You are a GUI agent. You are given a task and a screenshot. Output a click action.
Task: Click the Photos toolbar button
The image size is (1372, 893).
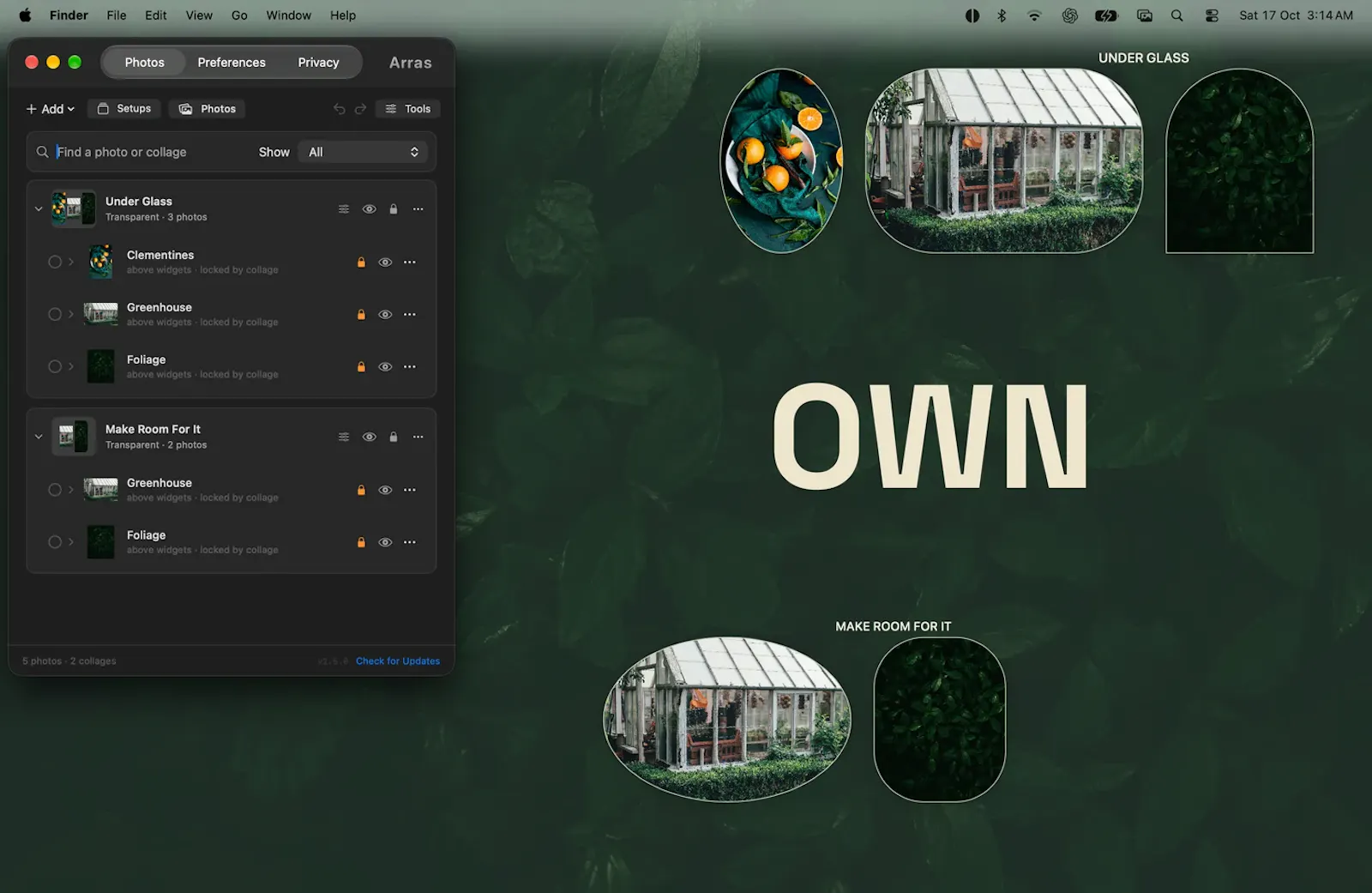pyautogui.click(x=207, y=109)
